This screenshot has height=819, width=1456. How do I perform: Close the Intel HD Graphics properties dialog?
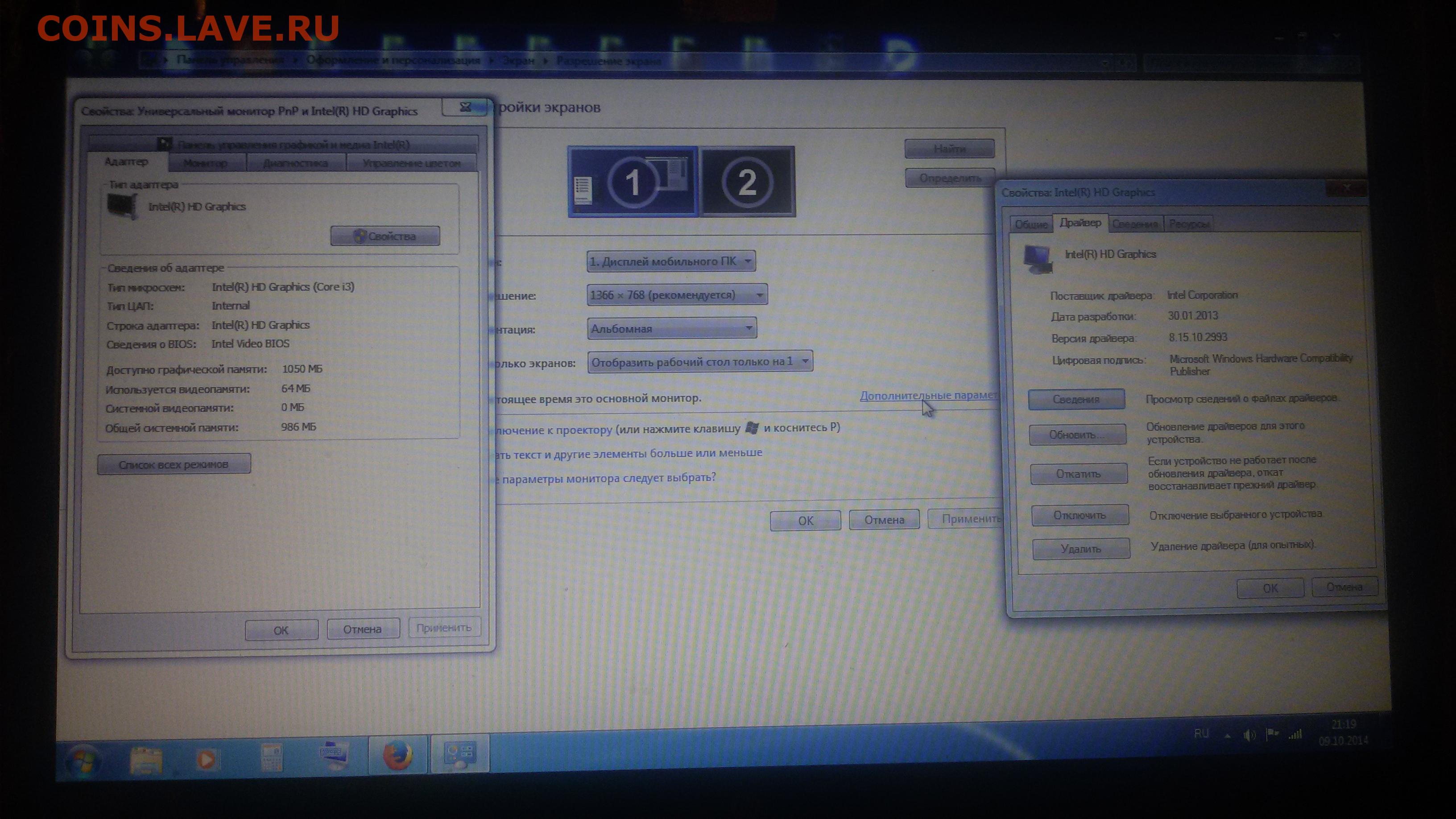[x=1346, y=188]
